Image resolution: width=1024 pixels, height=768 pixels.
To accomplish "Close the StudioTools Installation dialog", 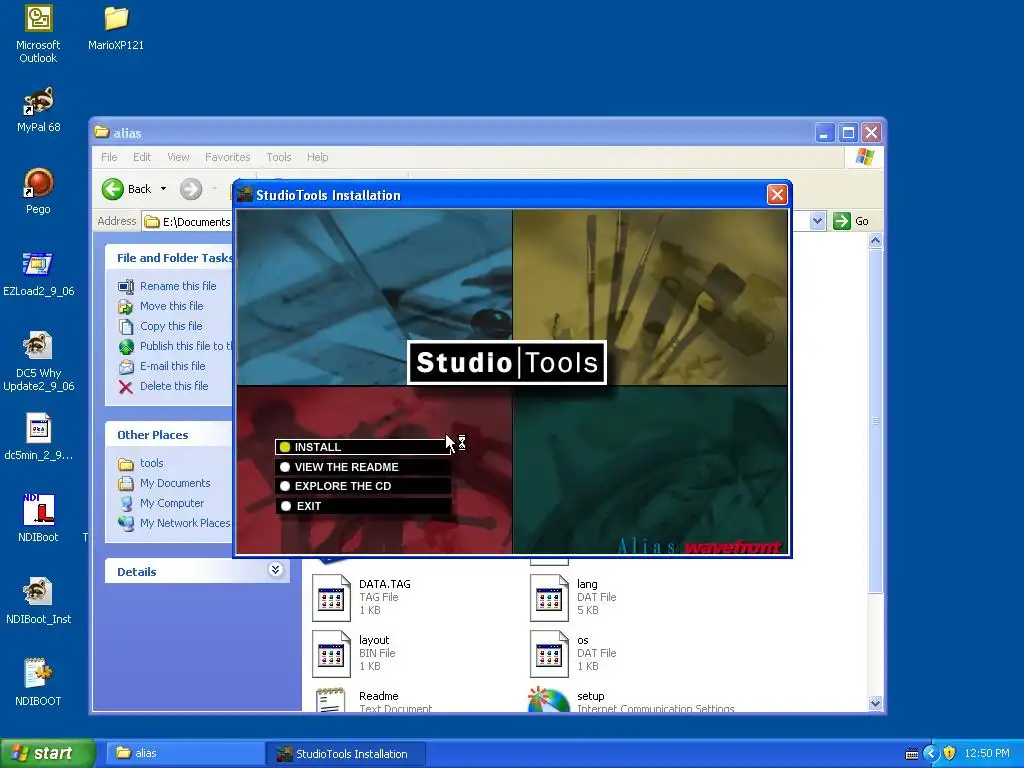I will point(776,195).
